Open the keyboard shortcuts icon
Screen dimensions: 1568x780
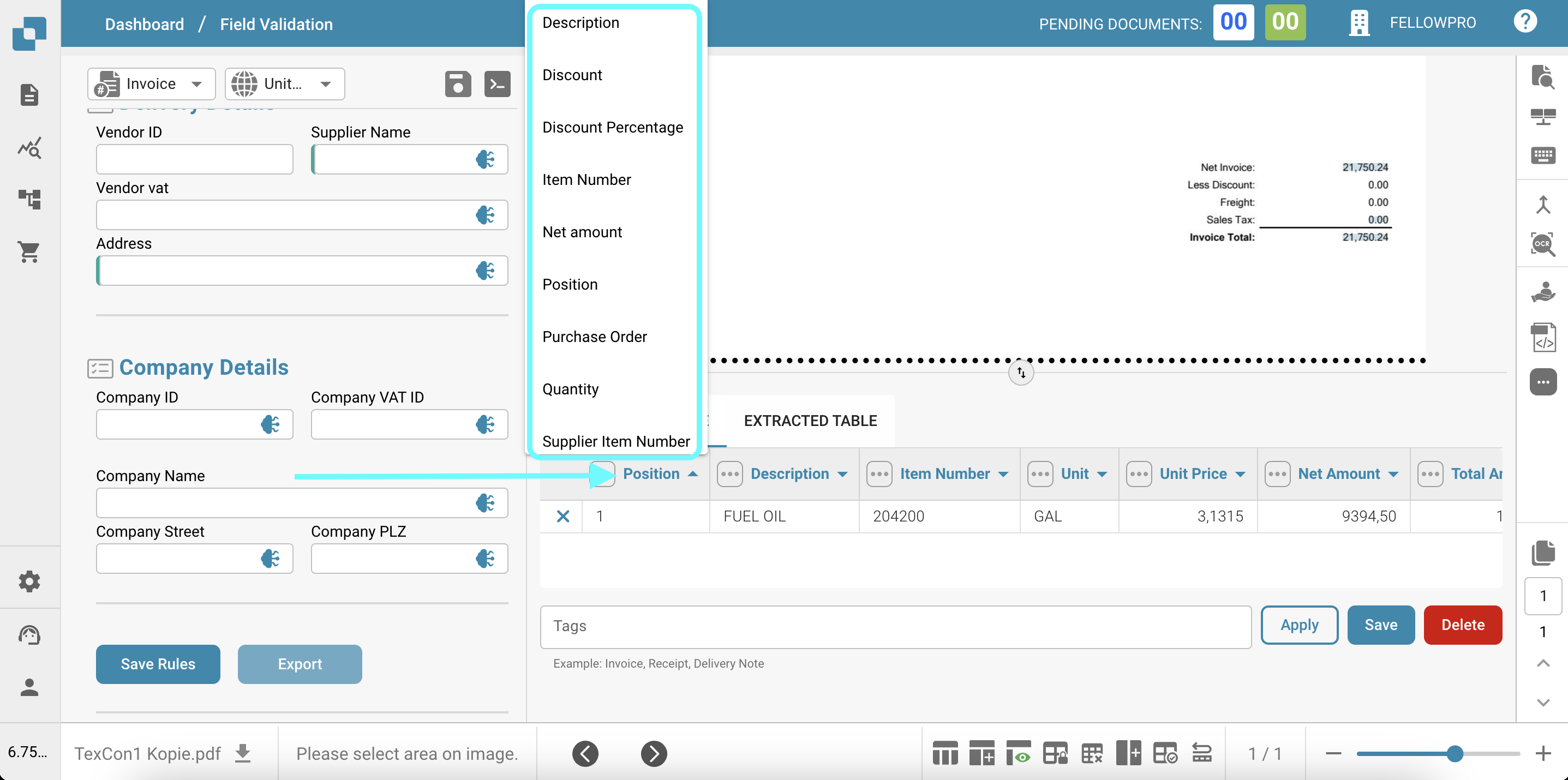(1543, 155)
